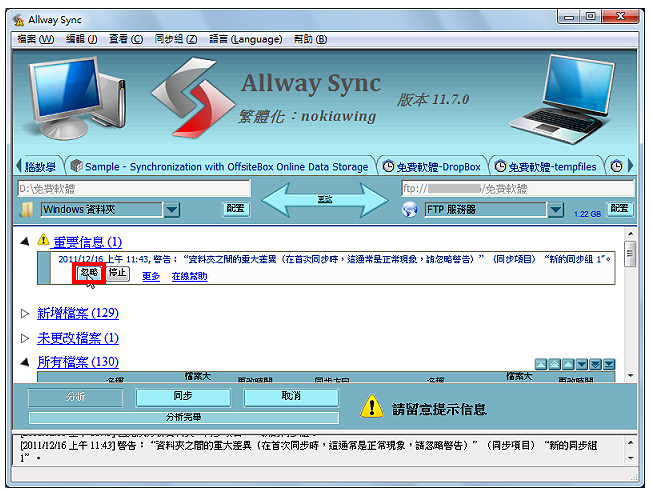The image size is (652, 492).
Task: Click the main list scrollbar thumb
Action: click(630, 253)
